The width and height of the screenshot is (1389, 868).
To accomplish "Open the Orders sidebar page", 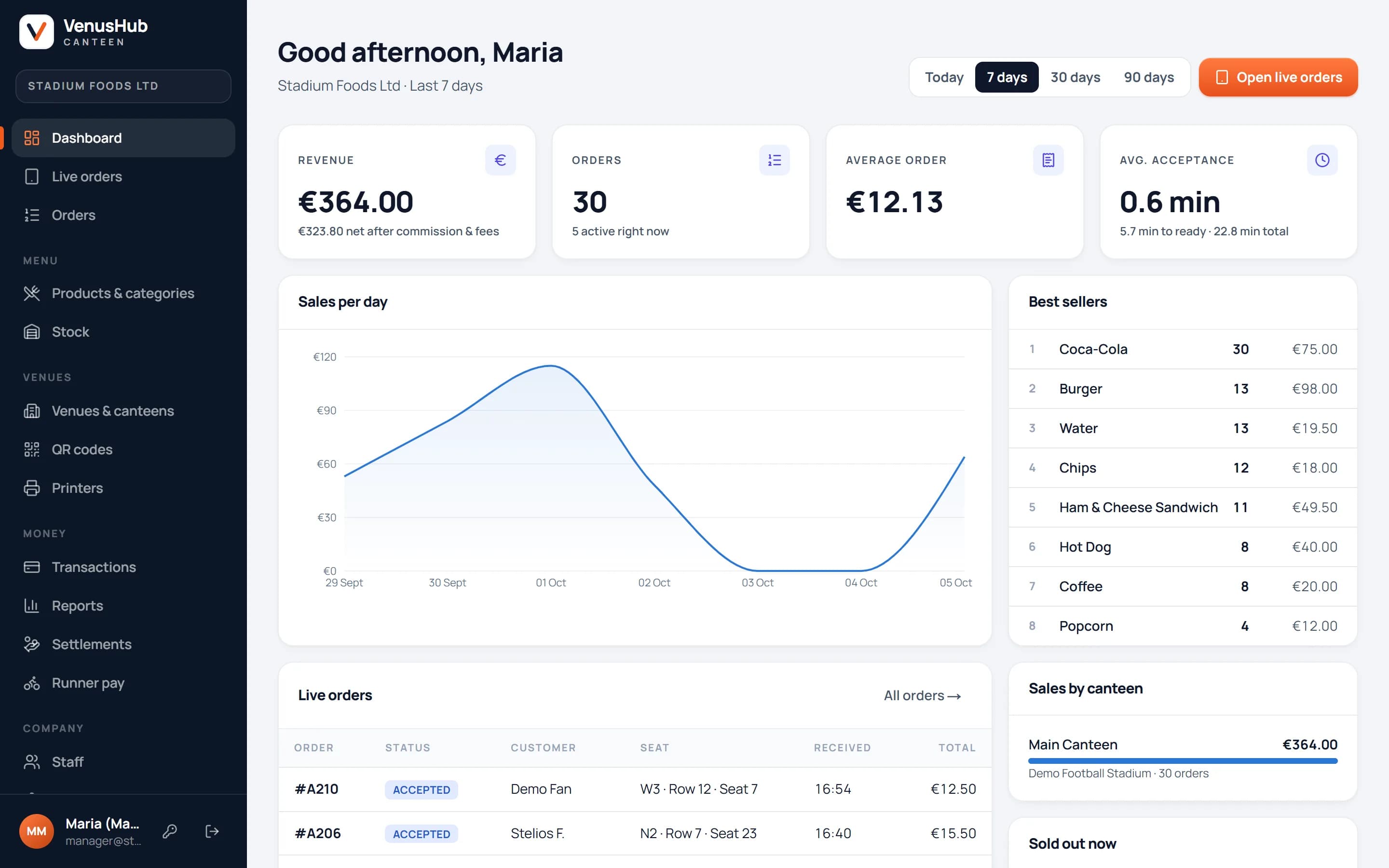I will [x=123, y=215].
